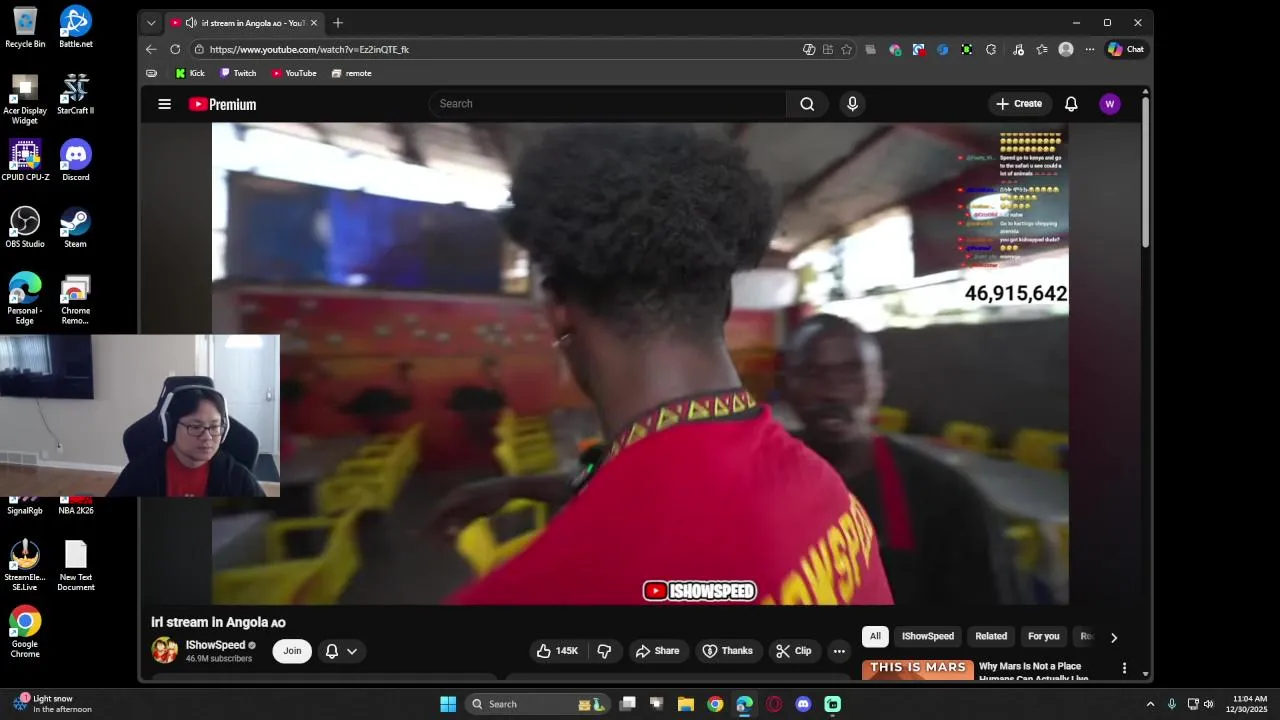Screen dimensions: 1280x720
Task: Open more actions three-dot menu below the video
Action: coord(839,651)
